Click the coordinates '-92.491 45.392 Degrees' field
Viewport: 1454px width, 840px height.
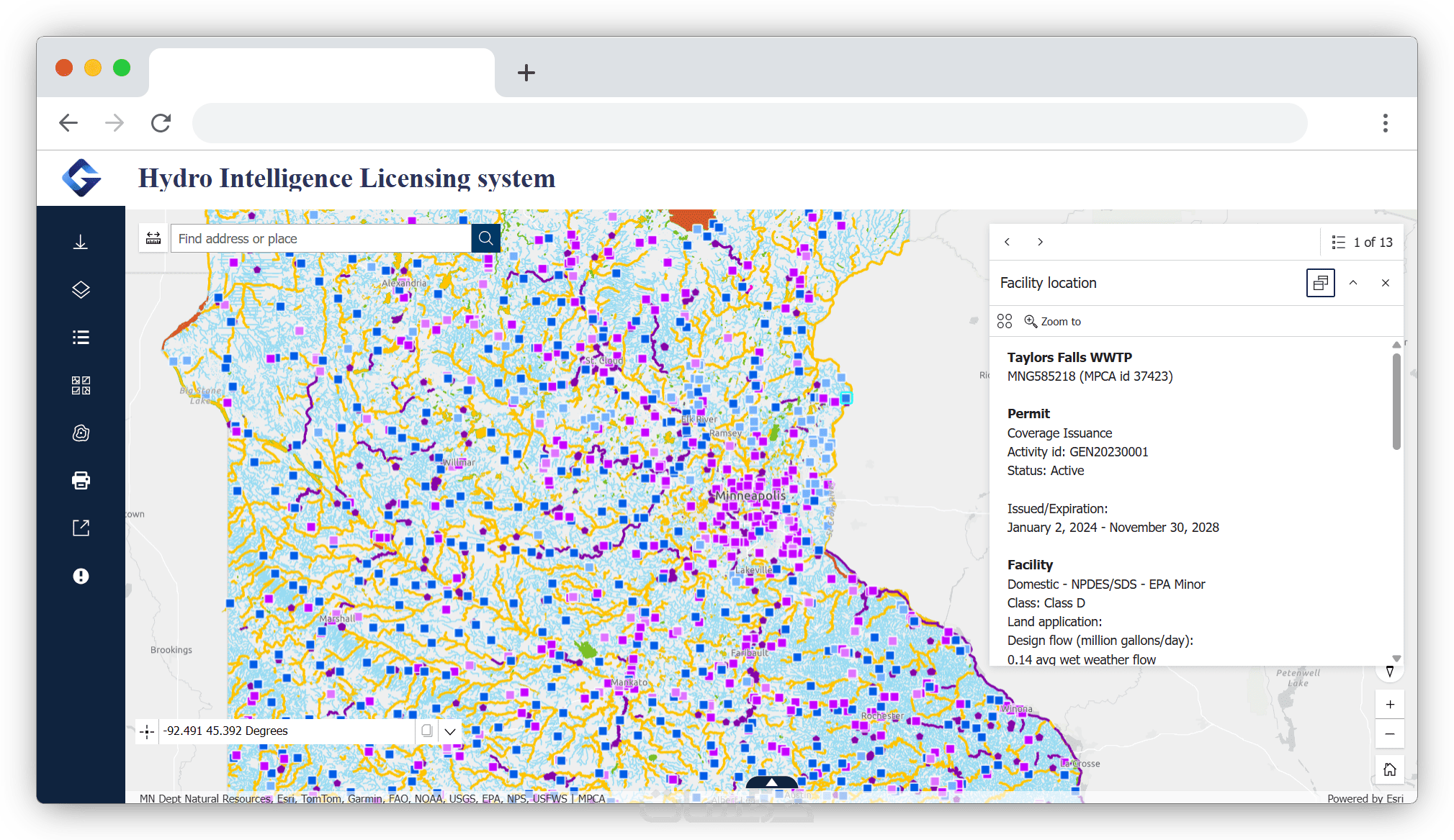(287, 731)
